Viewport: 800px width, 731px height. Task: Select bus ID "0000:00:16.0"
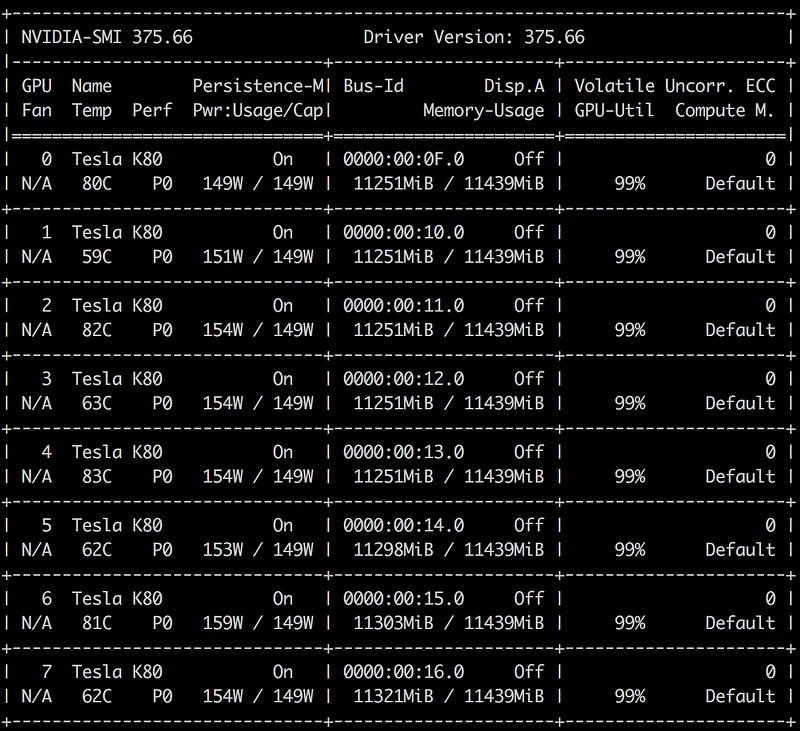tap(404, 672)
